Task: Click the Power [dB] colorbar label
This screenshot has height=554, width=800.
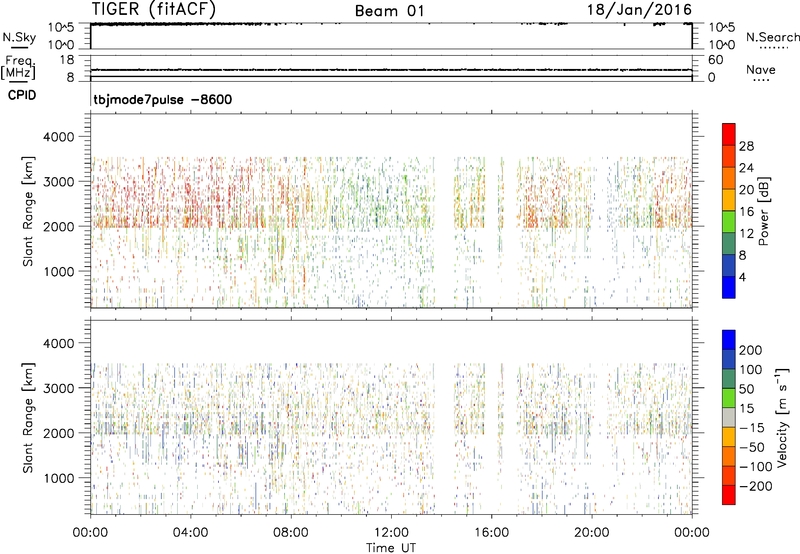Action: (x=763, y=211)
